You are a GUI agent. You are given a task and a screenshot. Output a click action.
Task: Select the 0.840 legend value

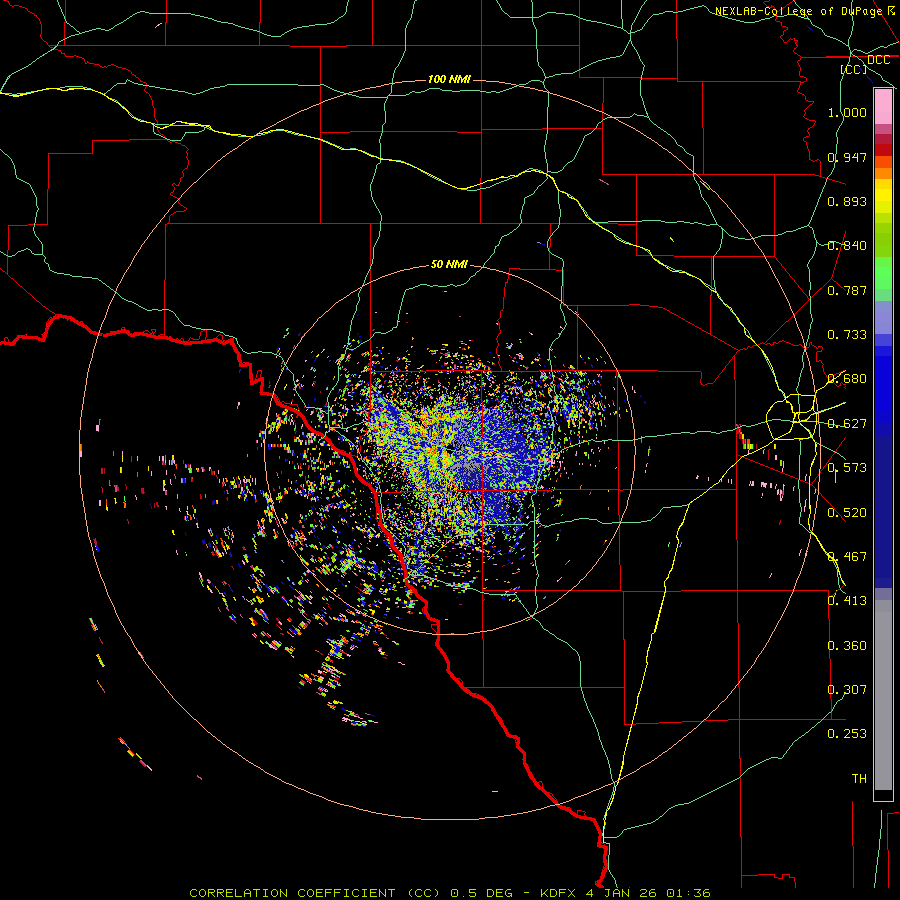coord(847,246)
